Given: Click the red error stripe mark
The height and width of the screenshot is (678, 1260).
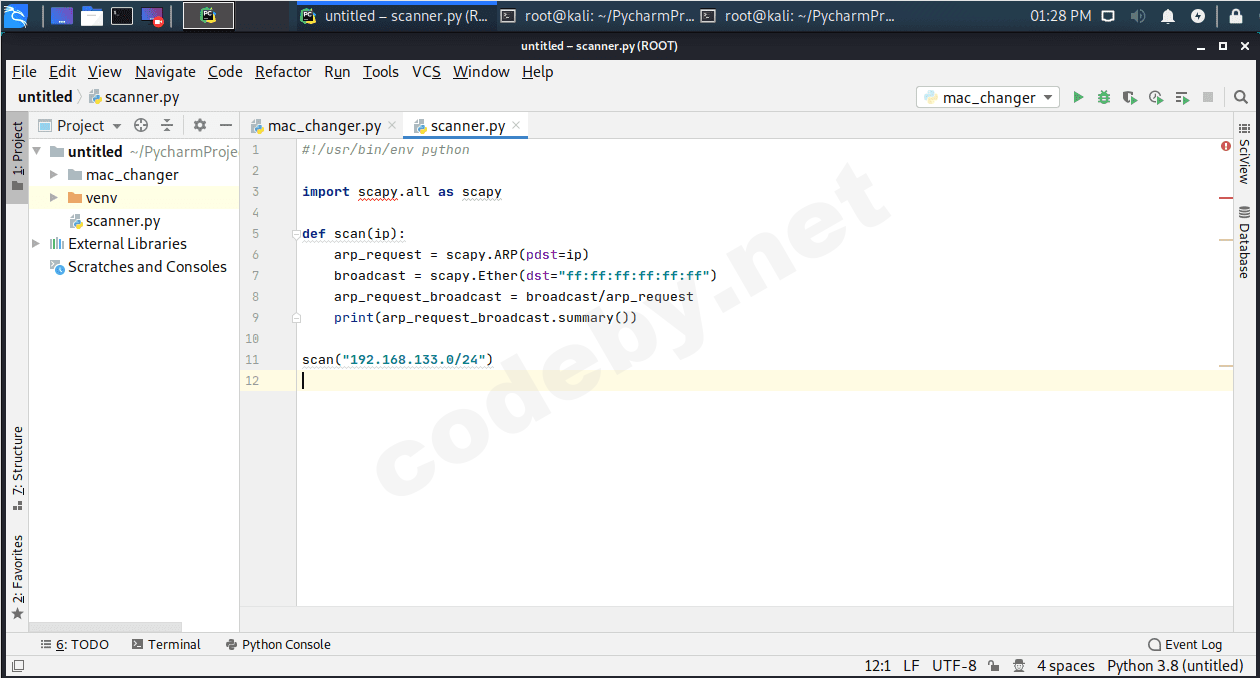Looking at the screenshot, I should pos(1225,198).
